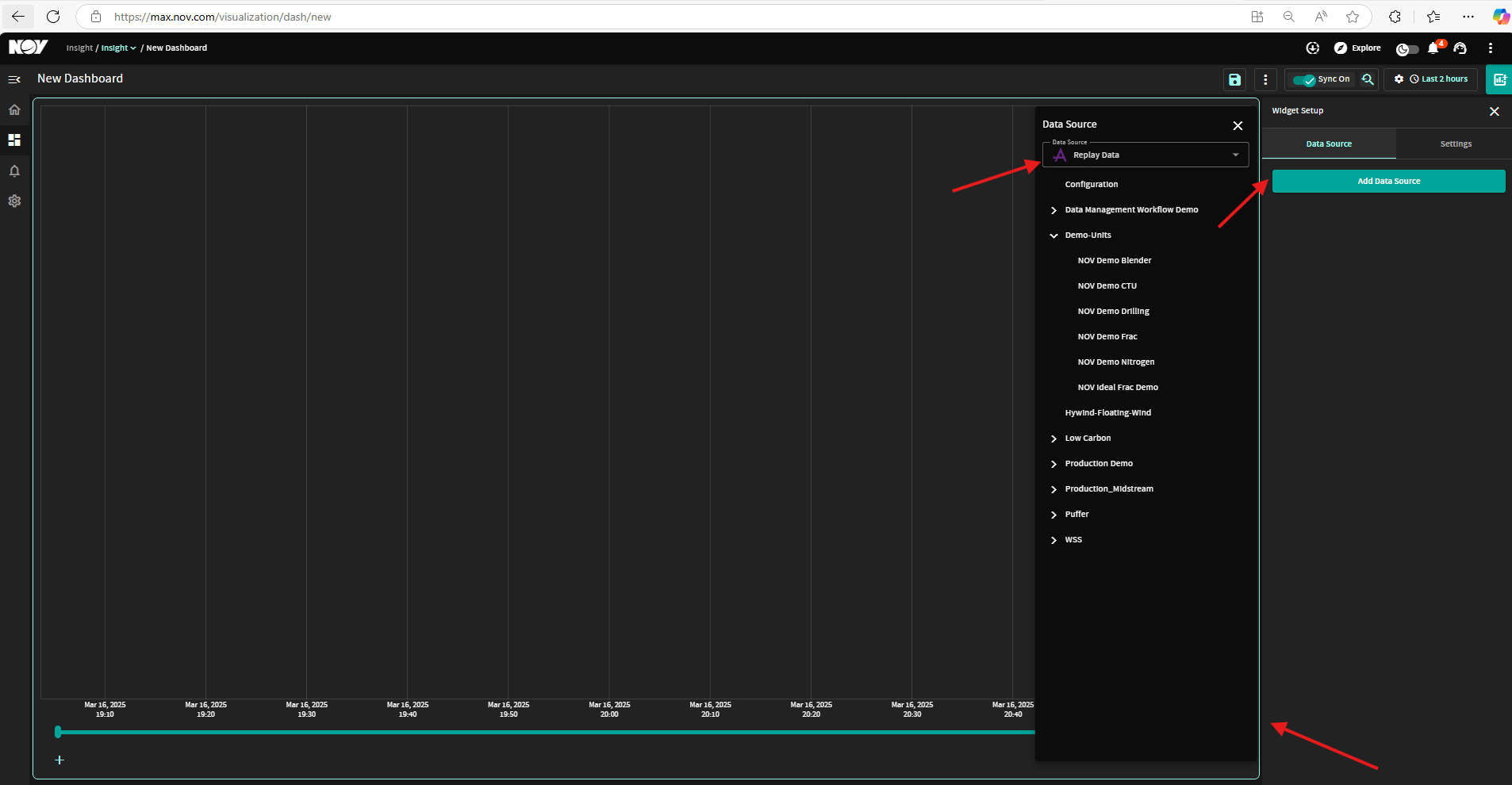This screenshot has width=1512, height=785.
Task: Expand the Production Demo node
Action: pos(1053,464)
